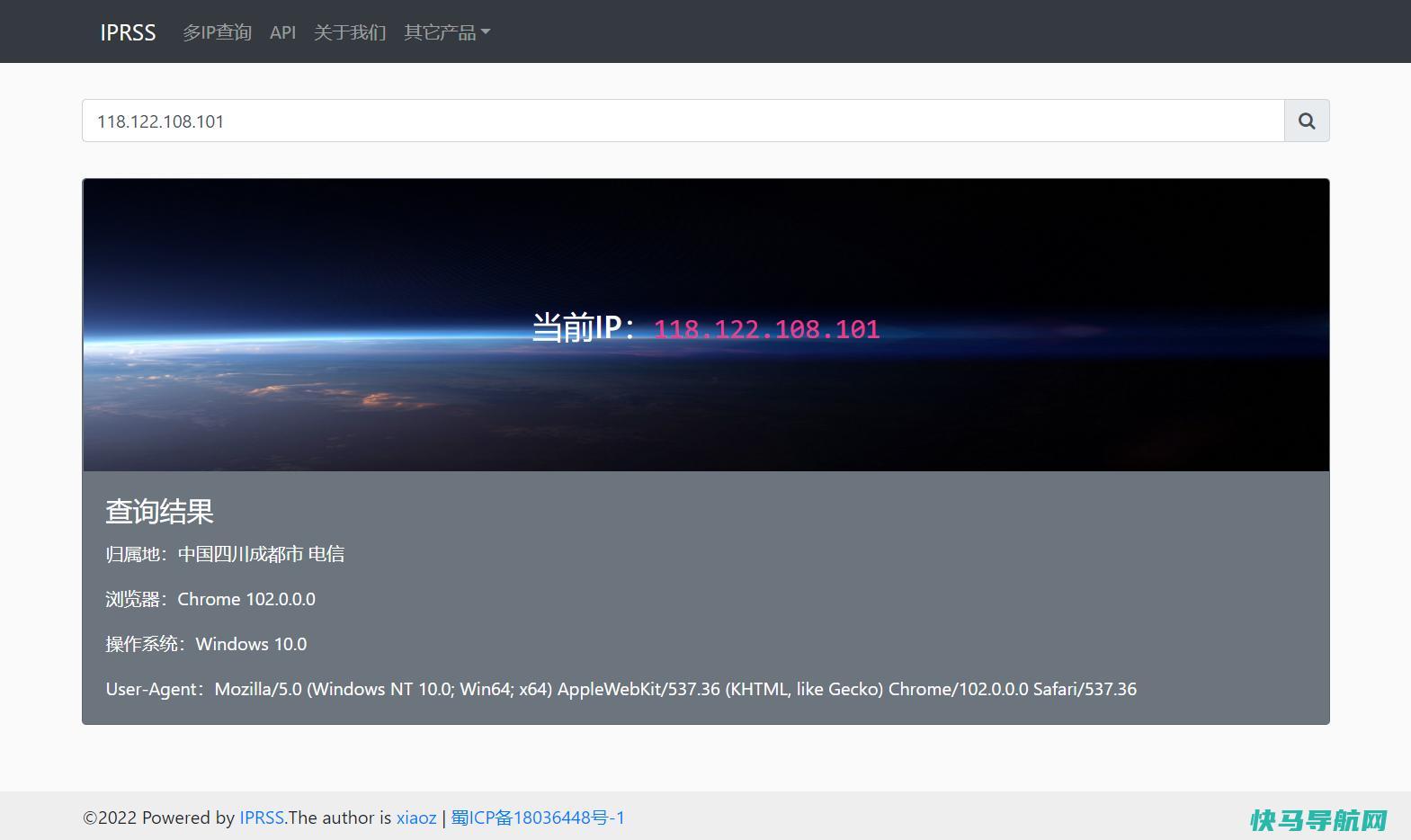This screenshot has height=840, width=1411.
Task: Open the IPRSS brand logo link
Action: 128,32
